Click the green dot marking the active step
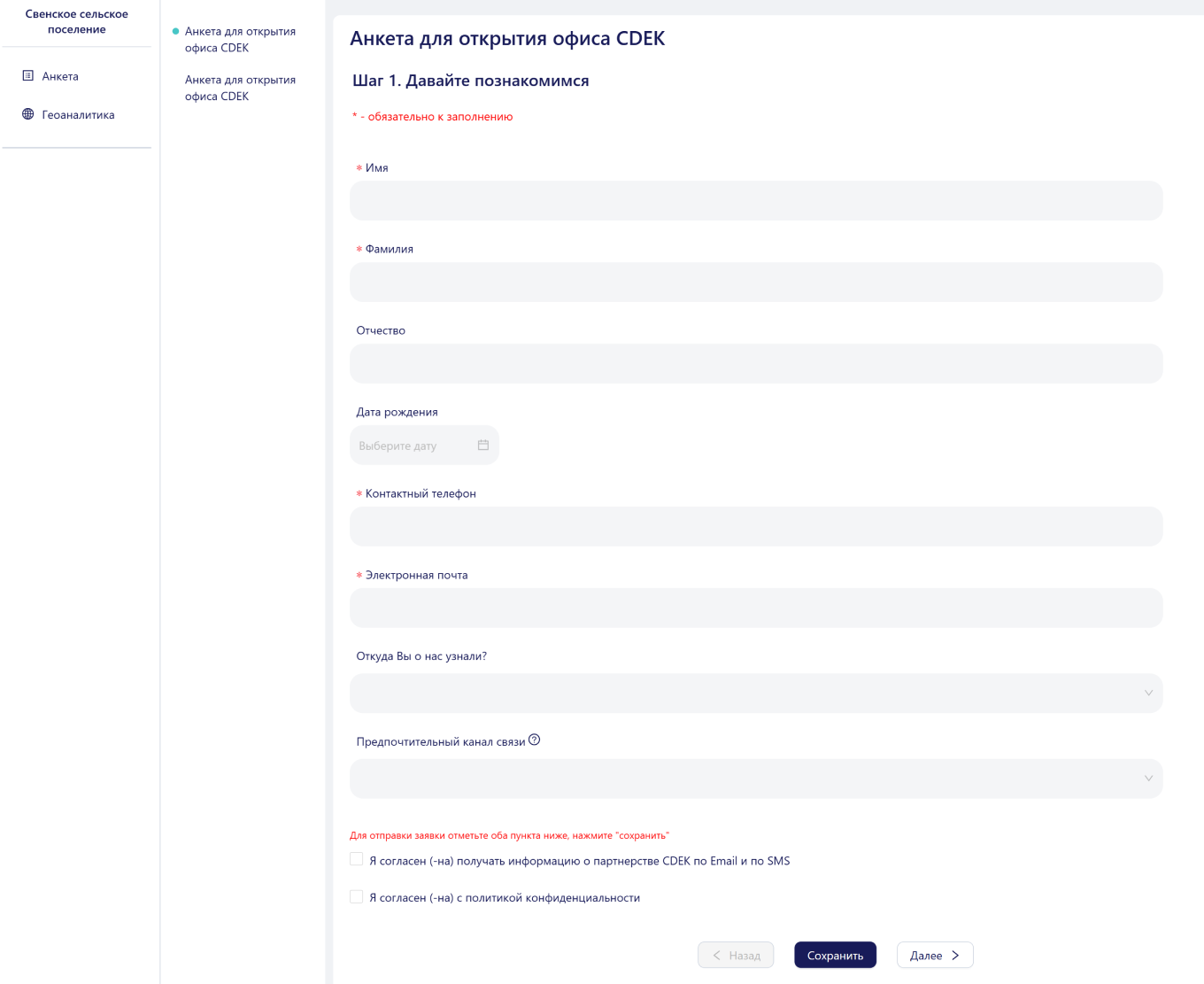 coord(174,31)
